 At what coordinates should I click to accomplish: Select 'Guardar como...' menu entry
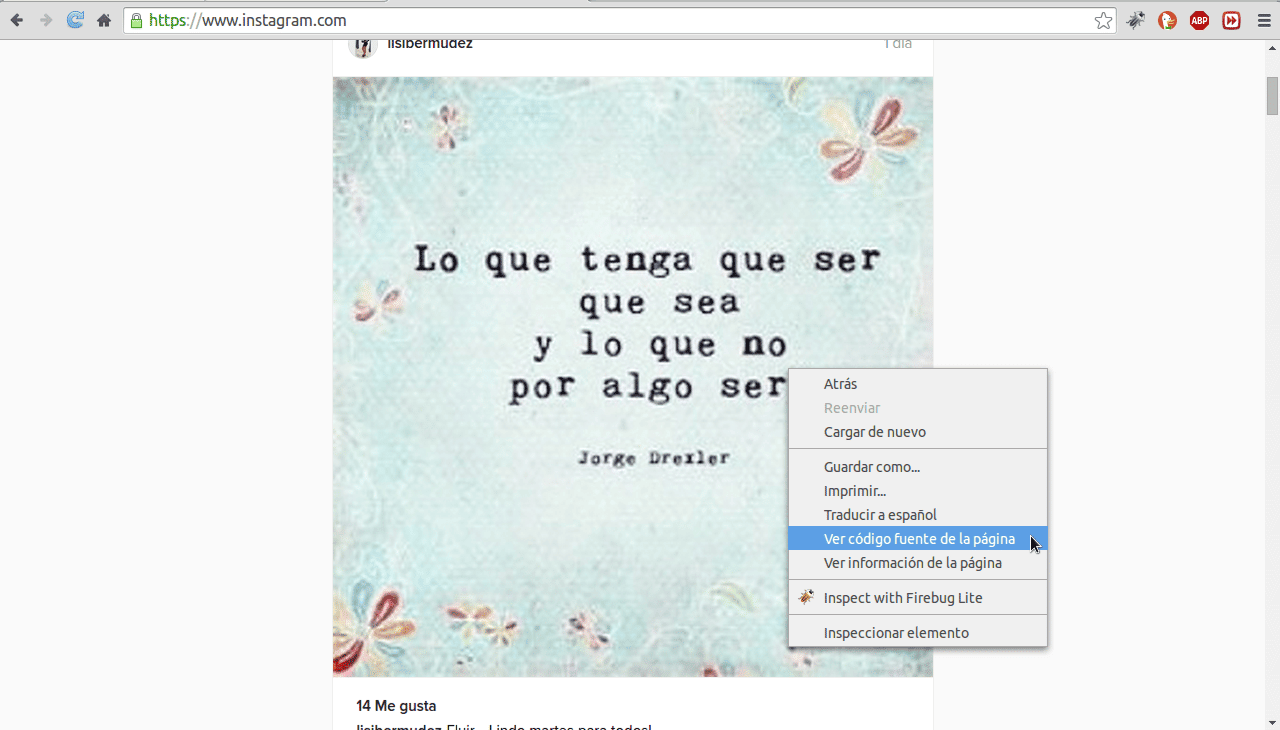click(x=871, y=467)
